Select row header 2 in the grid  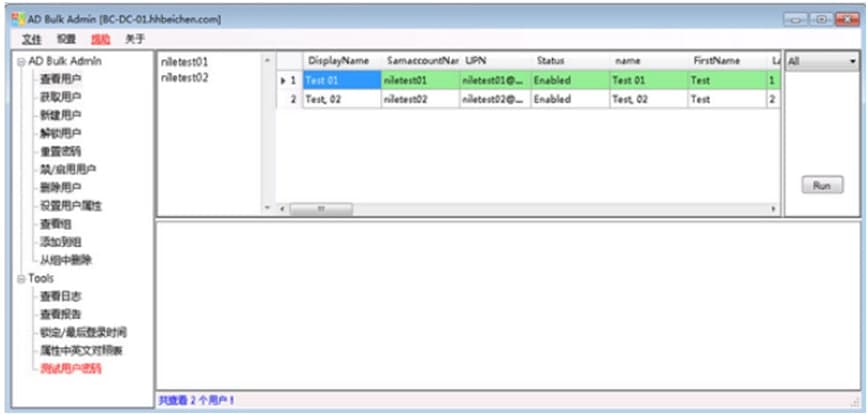point(290,100)
